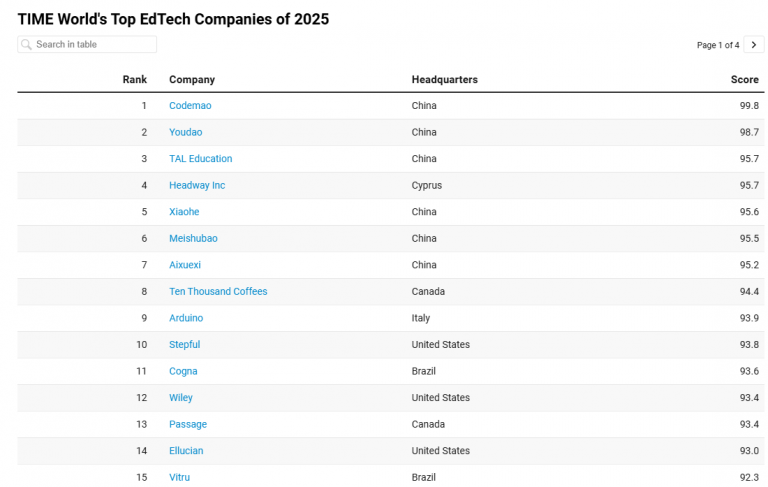Go to next table page arrow

pyautogui.click(x=754, y=45)
